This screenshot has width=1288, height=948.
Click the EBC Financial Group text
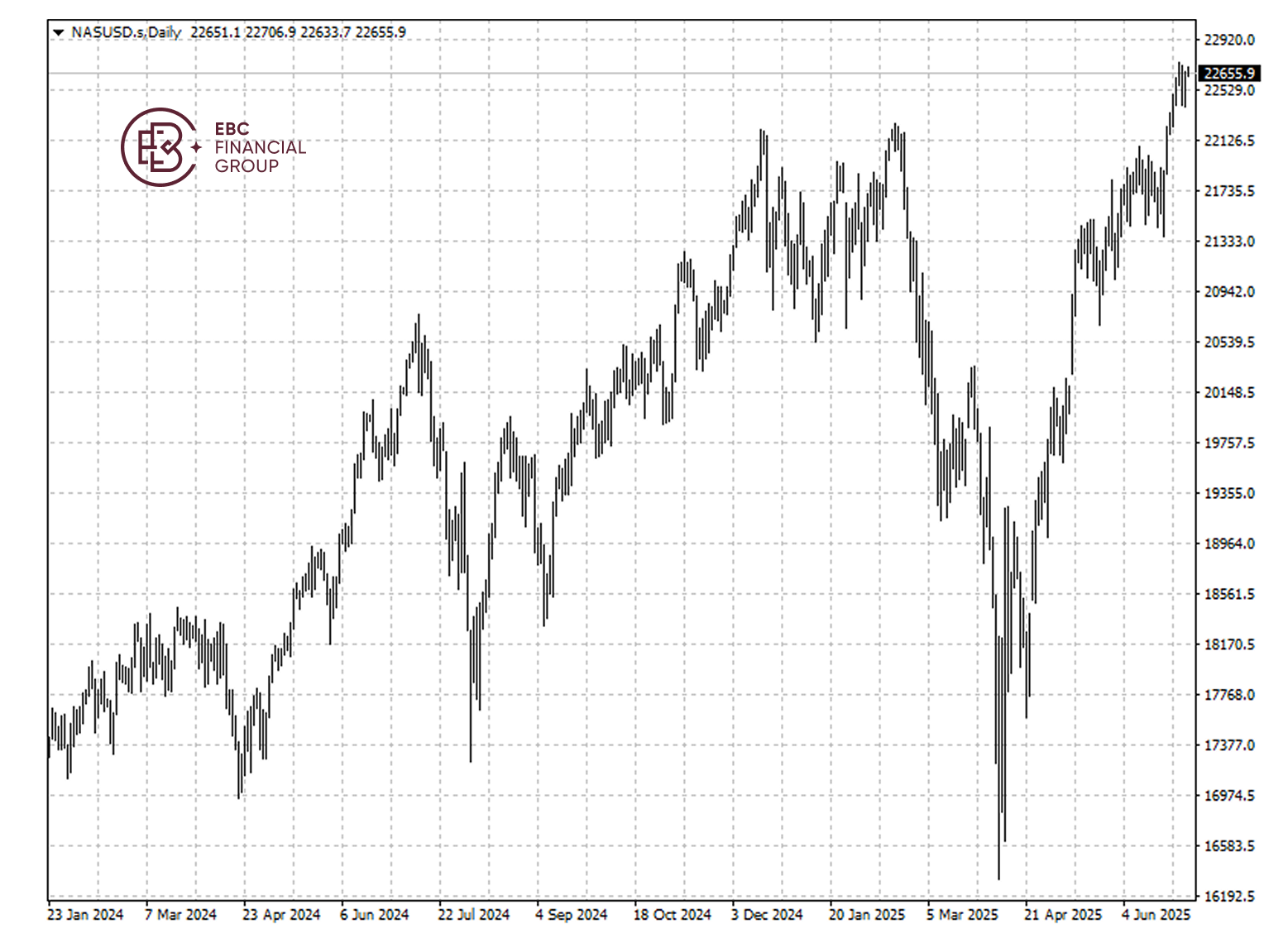(x=259, y=147)
